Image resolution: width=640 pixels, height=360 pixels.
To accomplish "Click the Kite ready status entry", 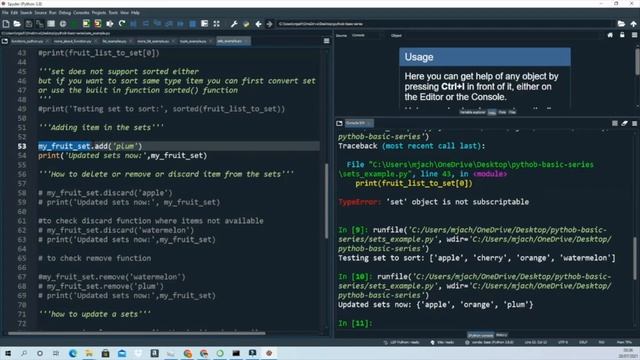I will (x=442, y=342).
